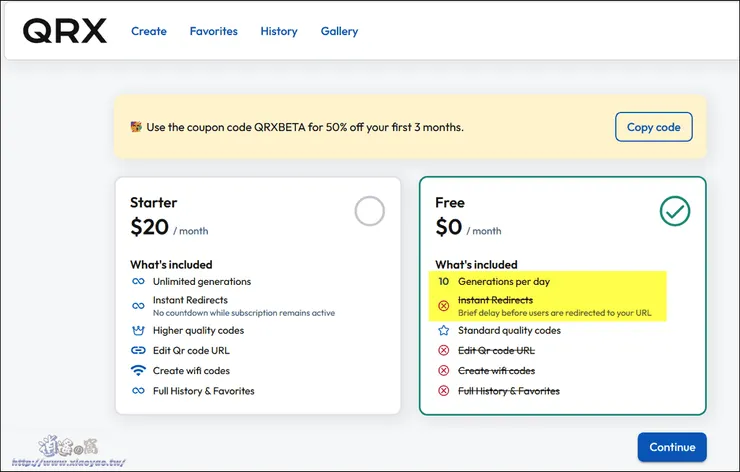Click the gift emoji in the coupon banner
740x472 pixels.
136,127
